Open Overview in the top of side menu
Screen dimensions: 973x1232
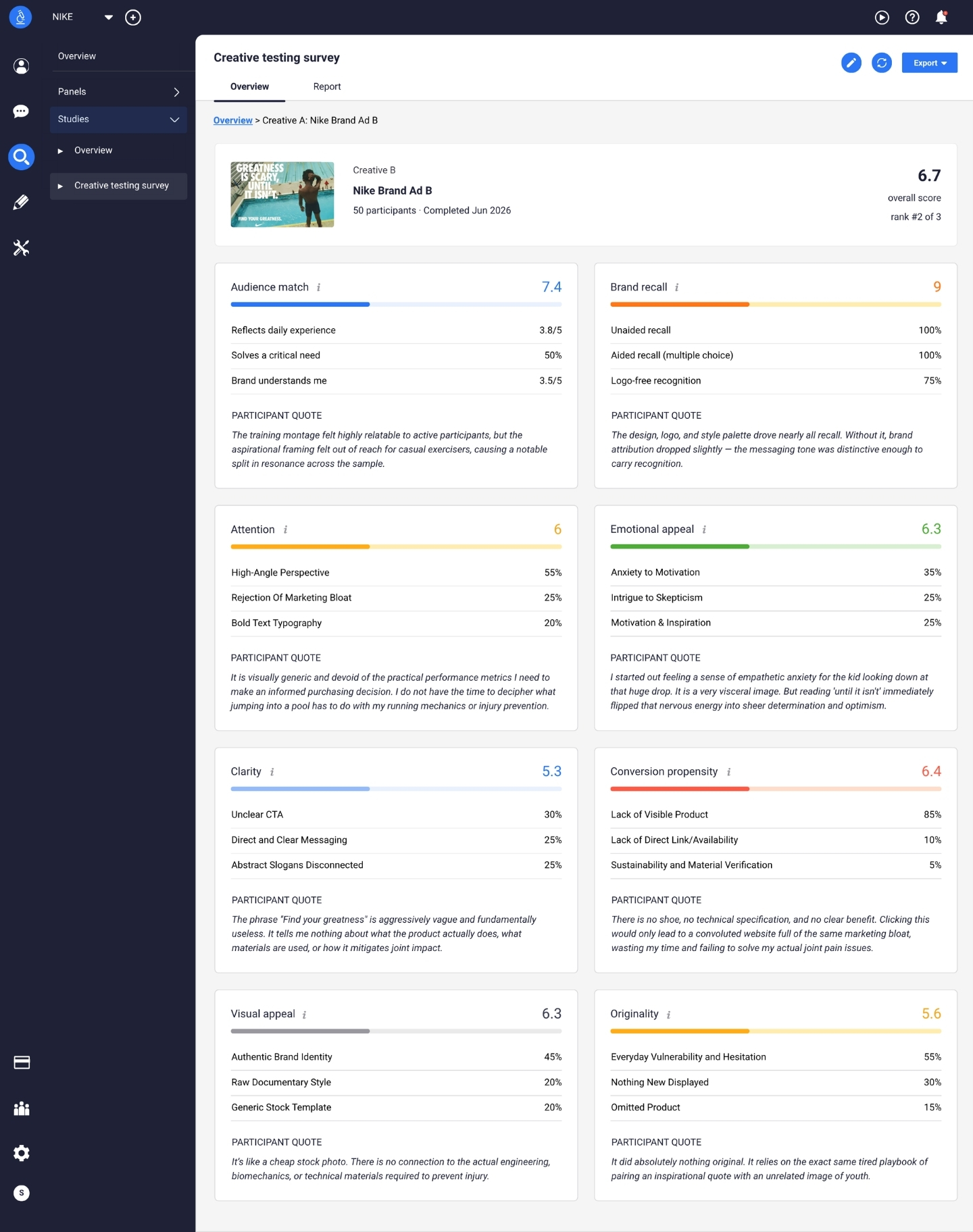[x=77, y=56]
